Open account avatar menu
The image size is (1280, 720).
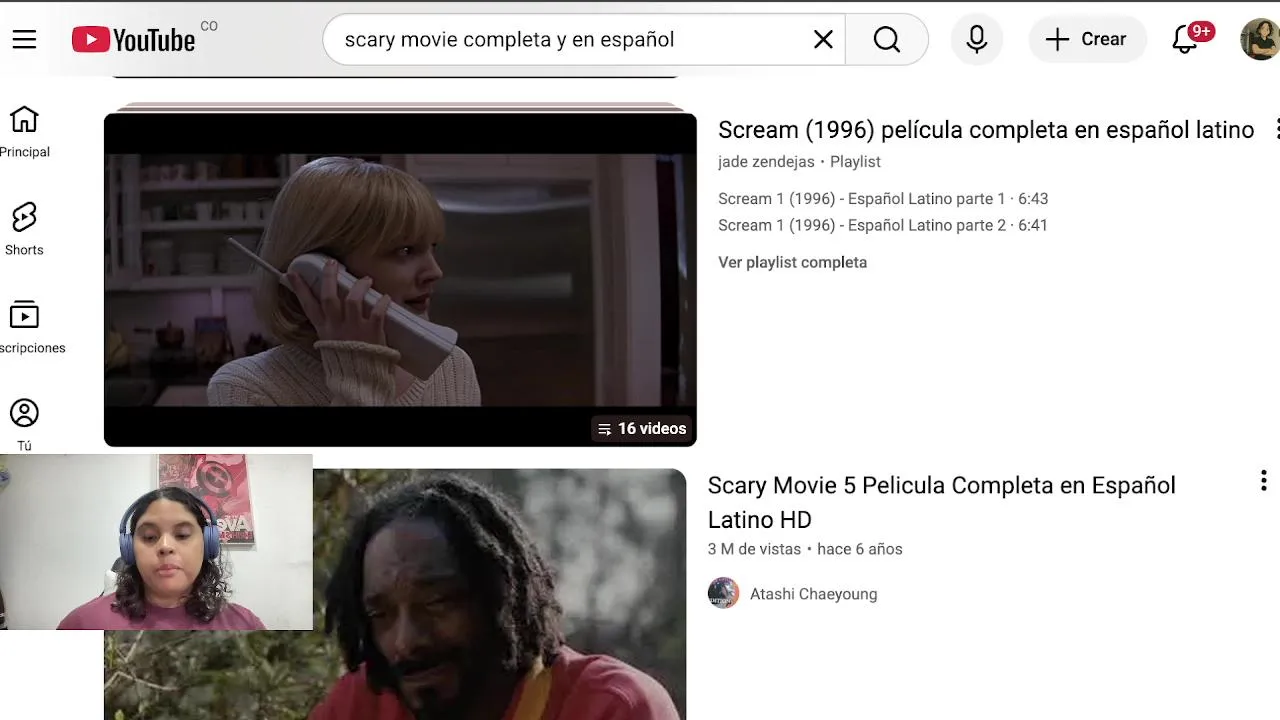tap(1260, 39)
